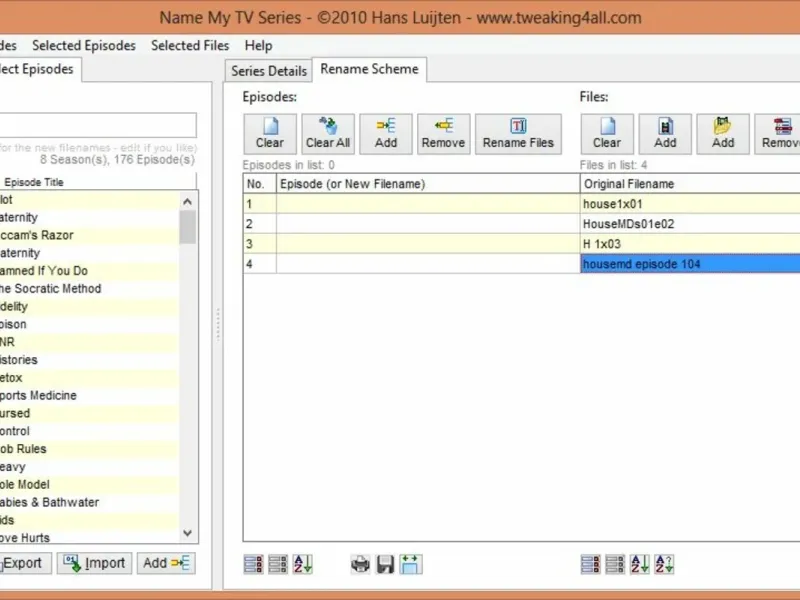Click the No. column header
The width and height of the screenshot is (800, 600).
[x=260, y=184]
